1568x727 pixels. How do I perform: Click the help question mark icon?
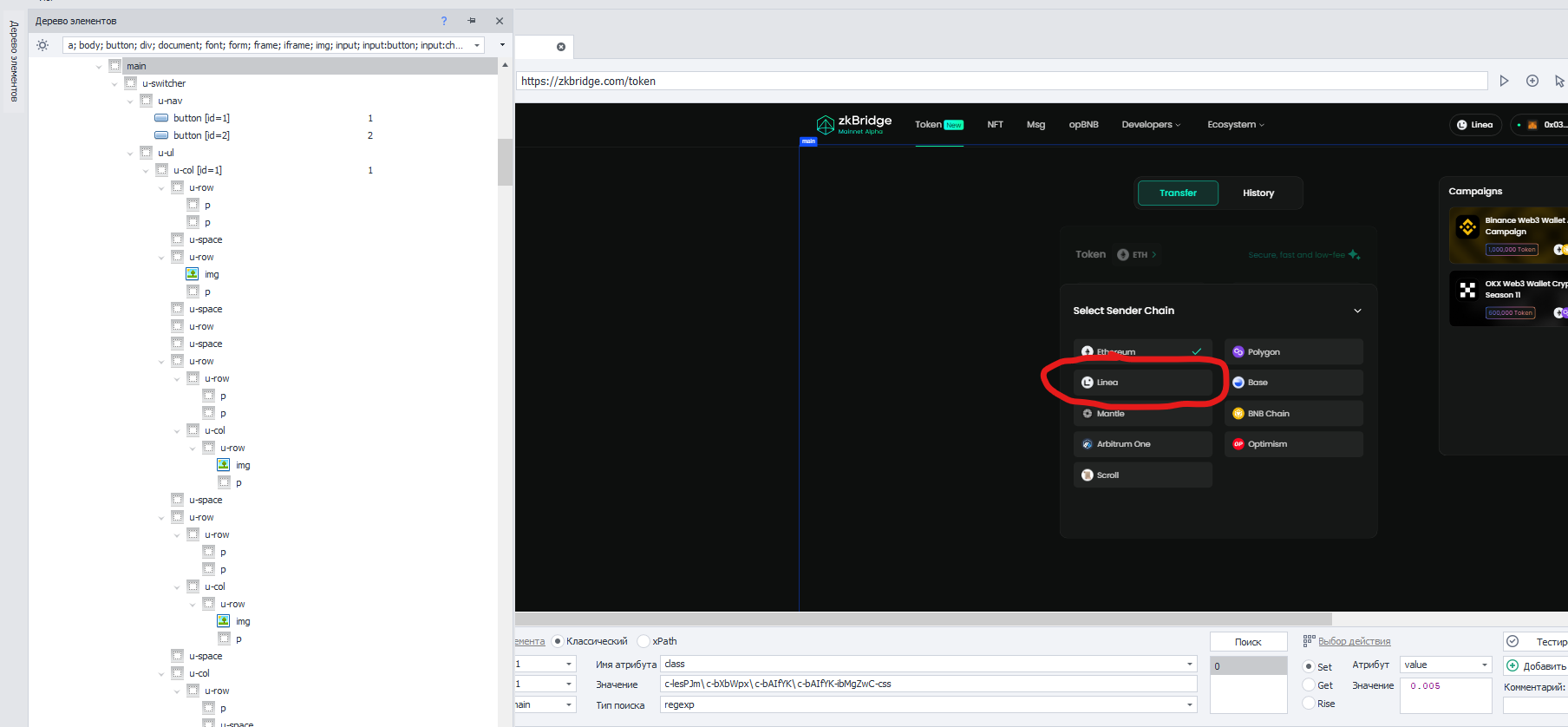(444, 21)
